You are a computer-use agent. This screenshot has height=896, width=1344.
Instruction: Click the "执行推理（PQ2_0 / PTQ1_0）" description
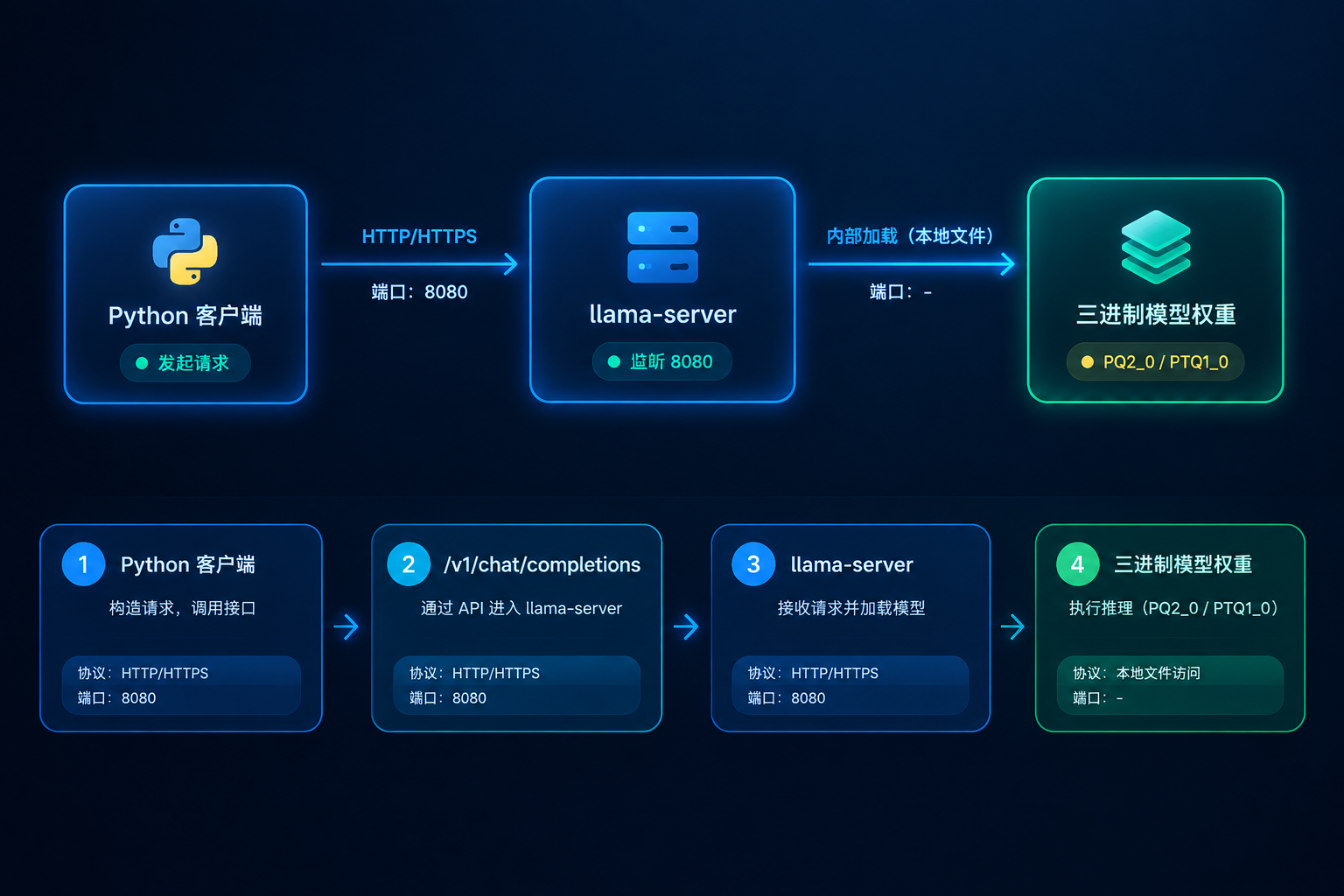1173,608
